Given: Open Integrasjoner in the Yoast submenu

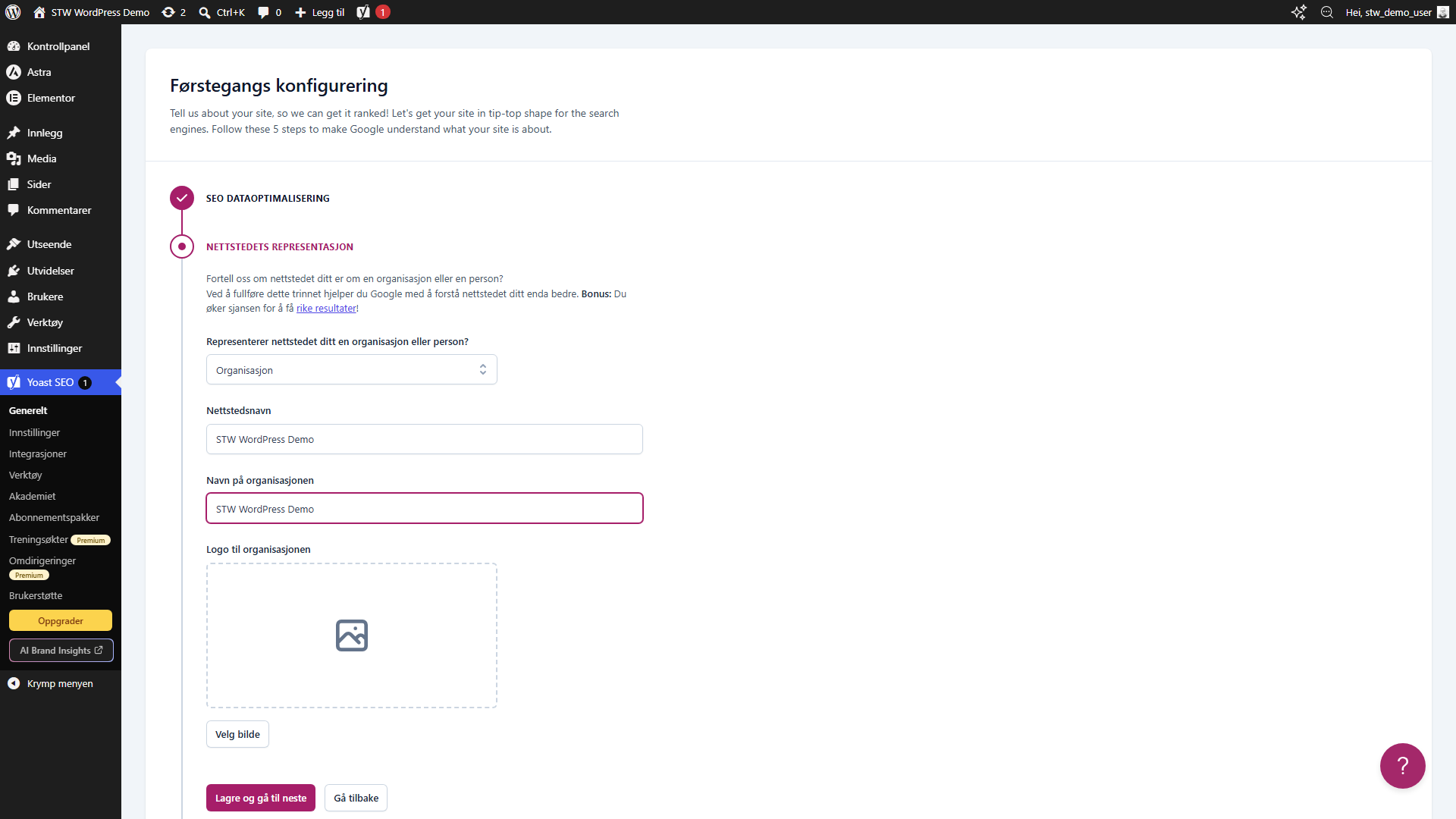Looking at the screenshot, I should click(x=38, y=453).
